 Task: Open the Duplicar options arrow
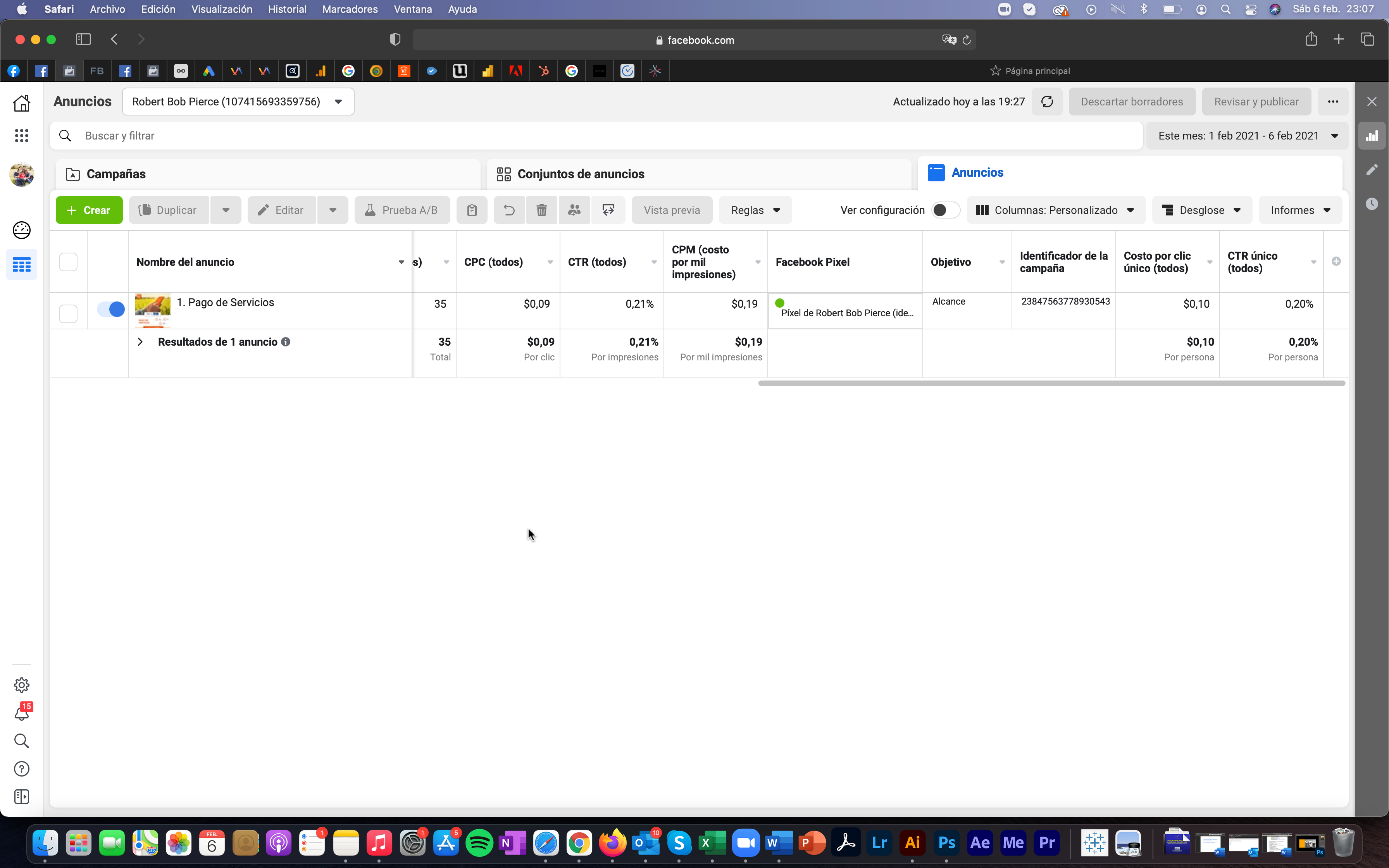226,210
